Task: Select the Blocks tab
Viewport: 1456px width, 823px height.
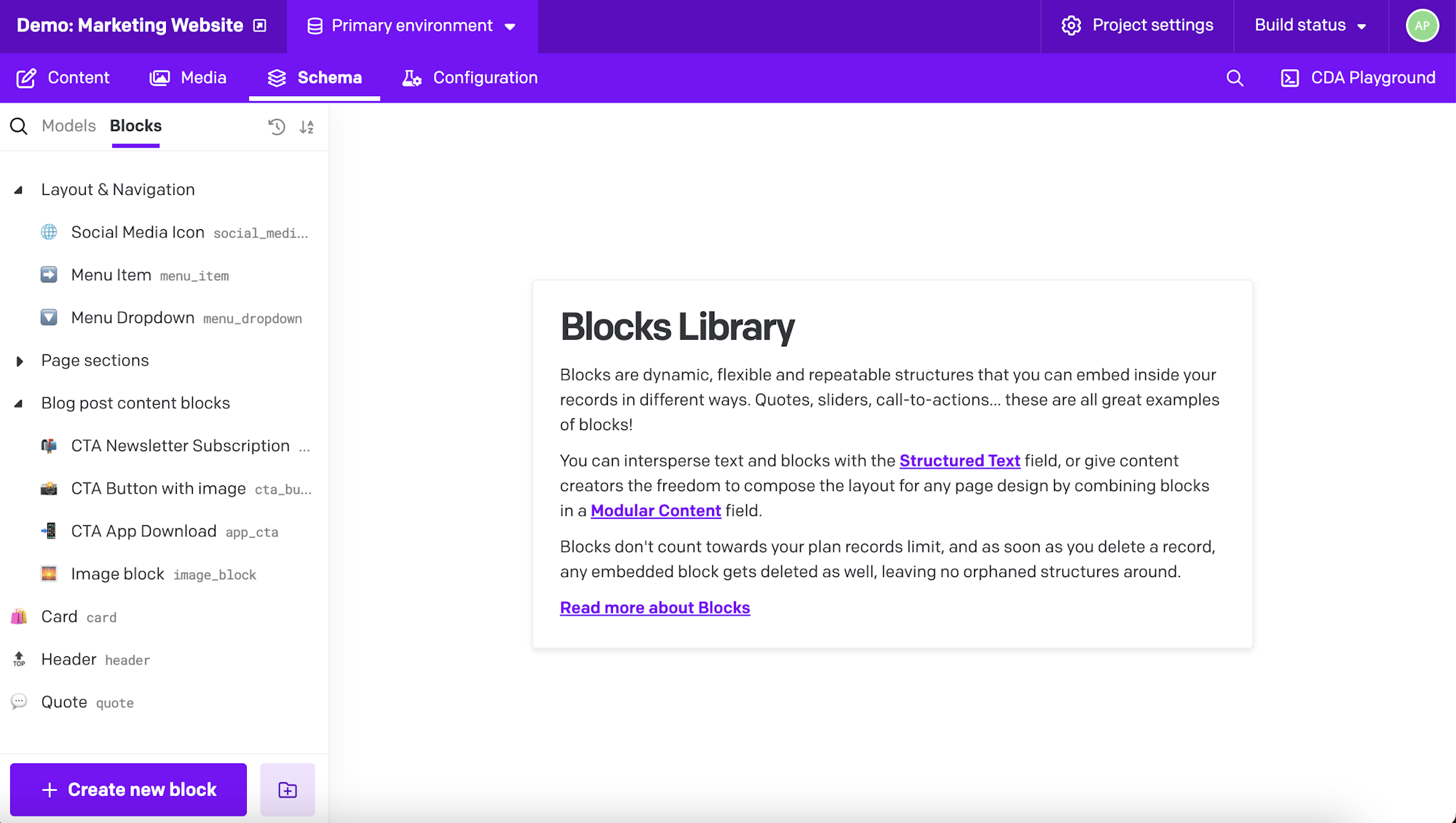Action: click(135, 126)
